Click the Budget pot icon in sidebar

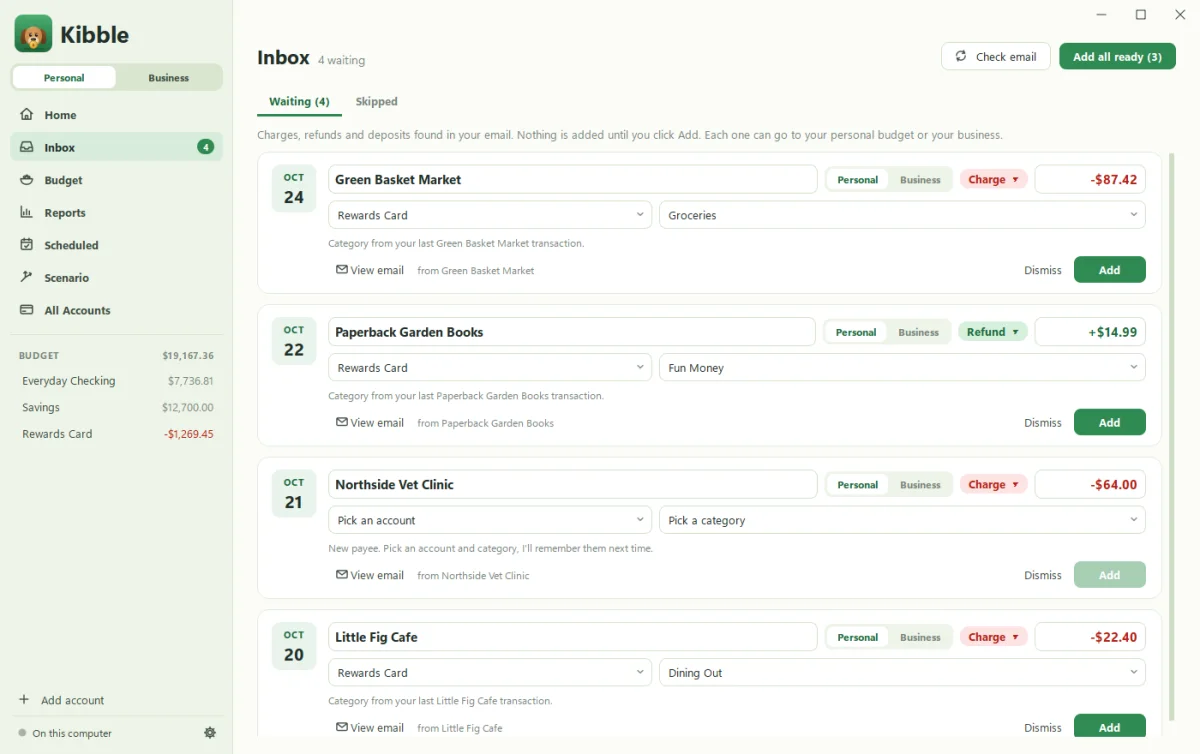point(27,180)
